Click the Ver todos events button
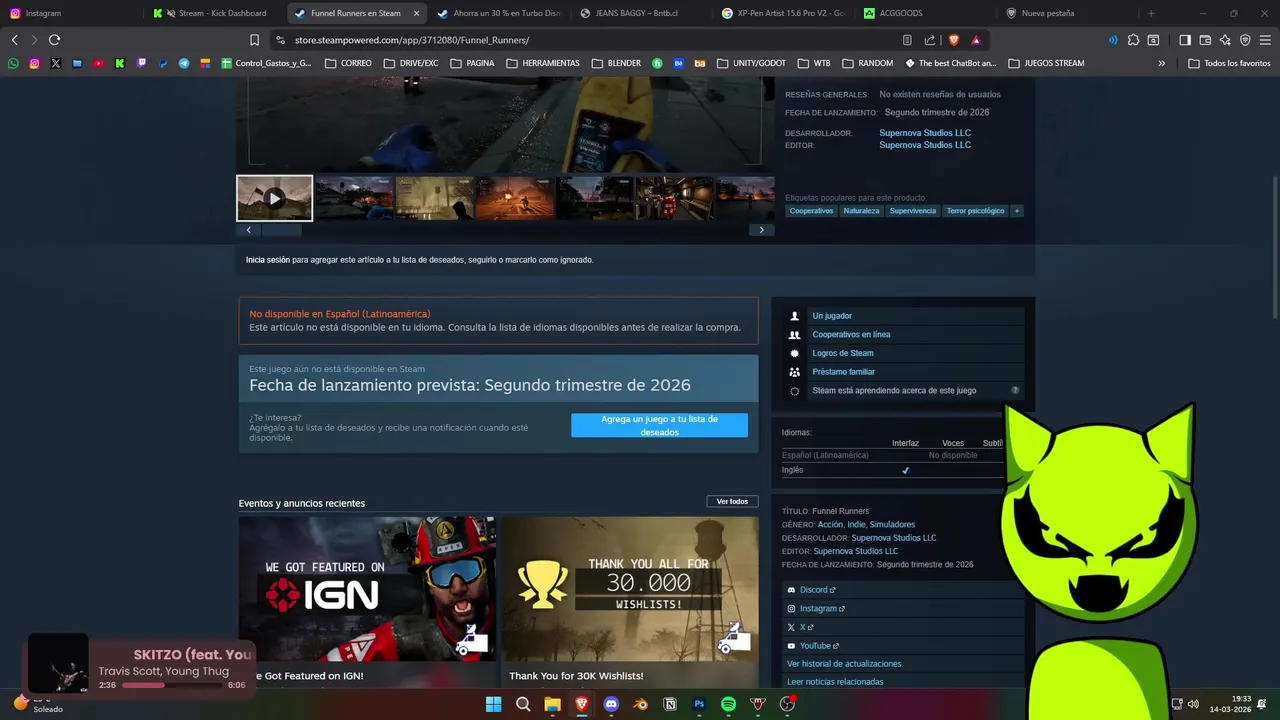Viewport: 1280px width, 720px height. coord(732,501)
